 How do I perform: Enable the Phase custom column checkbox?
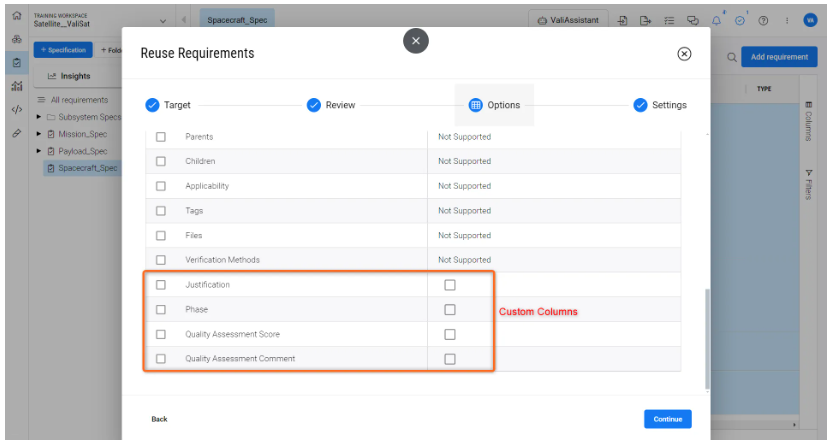coord(449,310)
